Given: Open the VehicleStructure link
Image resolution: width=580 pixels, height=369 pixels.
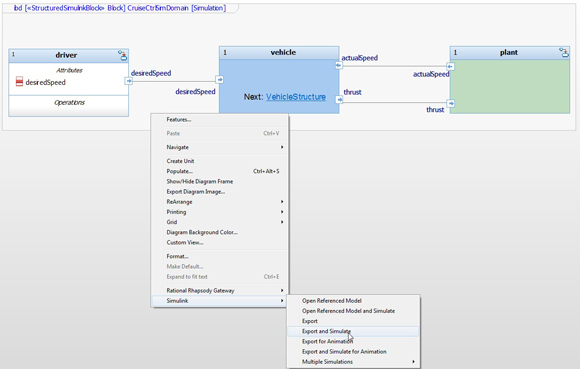Looking at the screenshot, I should pyautogui.click(x=296, y=97).
